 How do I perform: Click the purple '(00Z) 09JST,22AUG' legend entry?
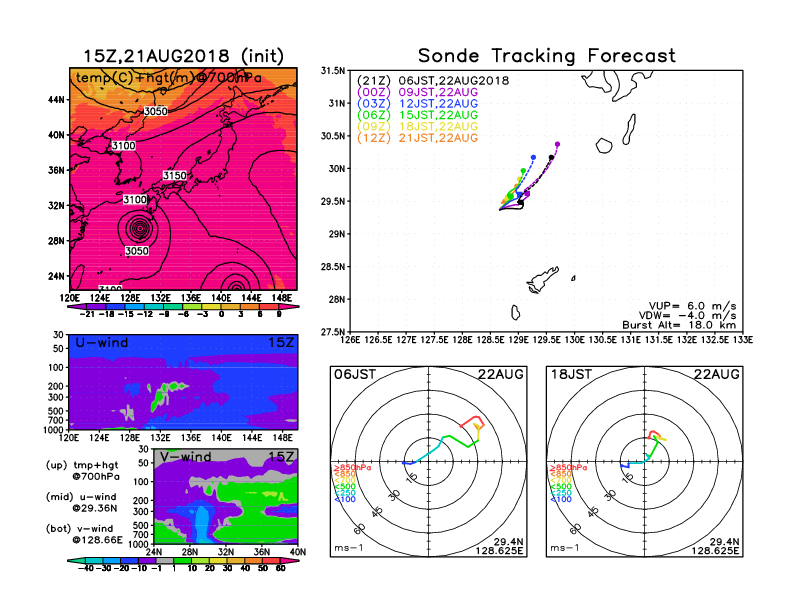pos(417,92)
